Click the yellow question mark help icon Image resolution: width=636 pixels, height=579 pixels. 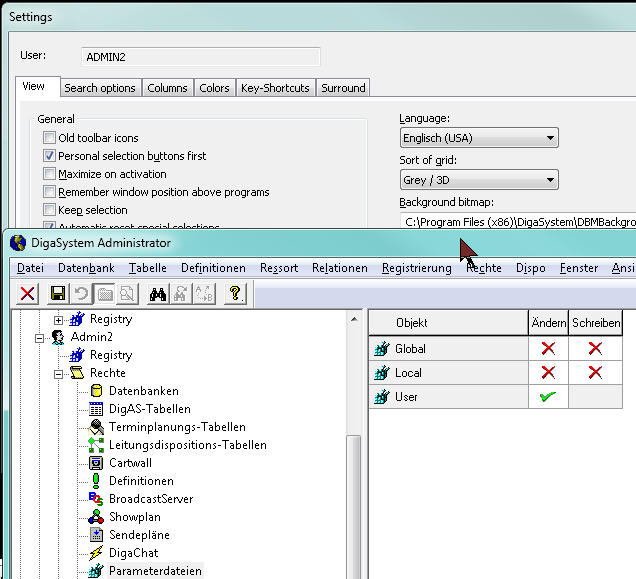pyautogui.click(x=236, y=293)
